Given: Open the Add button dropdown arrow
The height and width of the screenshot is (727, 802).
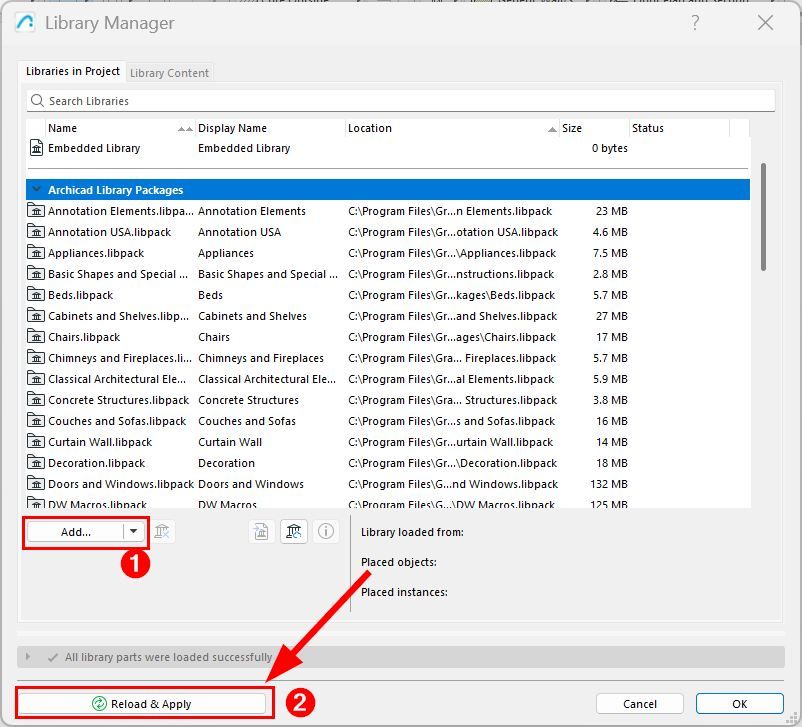Looking at the screenshot, I should 133,531.
